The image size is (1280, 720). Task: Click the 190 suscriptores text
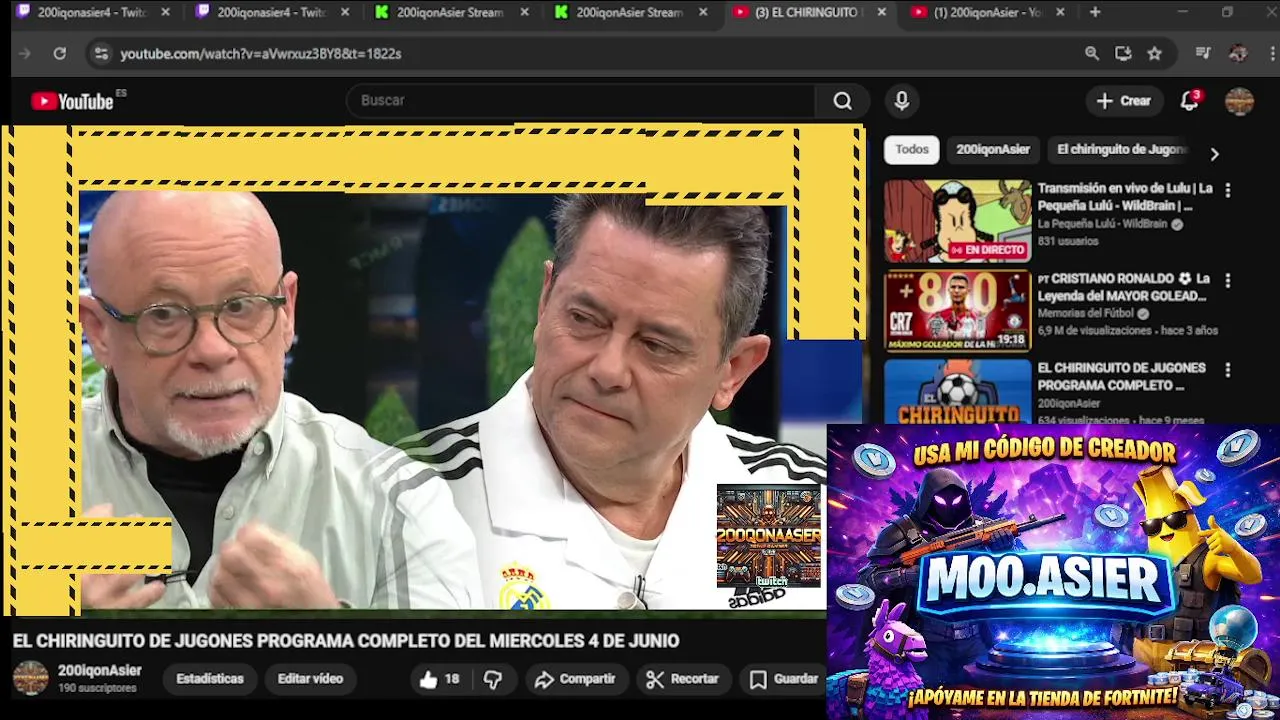pos(97,689)
